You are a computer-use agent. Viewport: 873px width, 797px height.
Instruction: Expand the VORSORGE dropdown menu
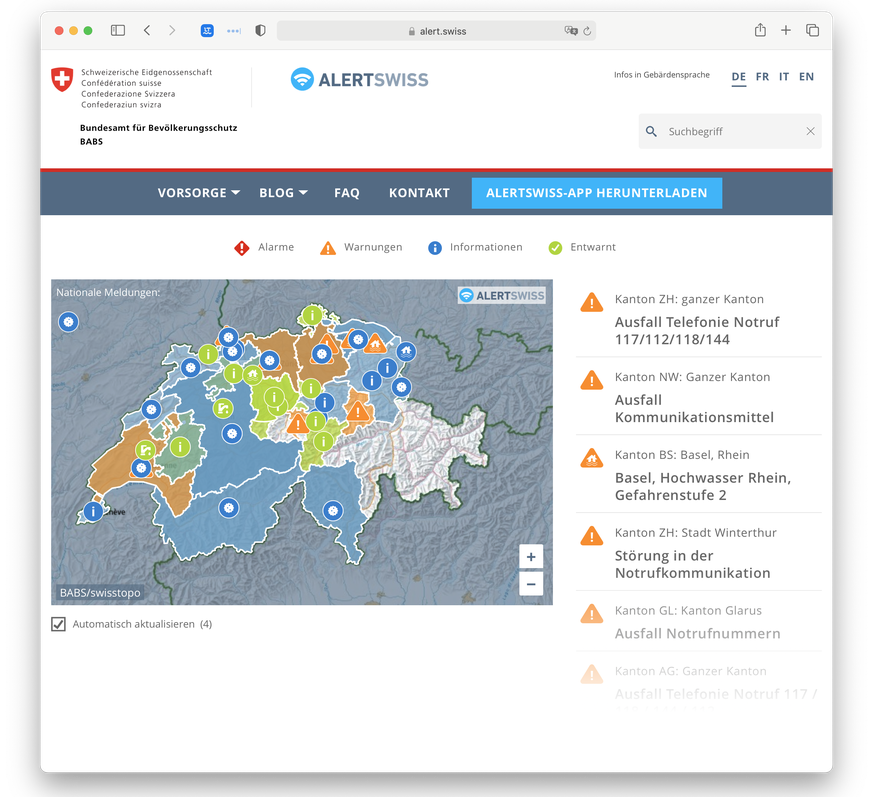[x=198, y=193]
